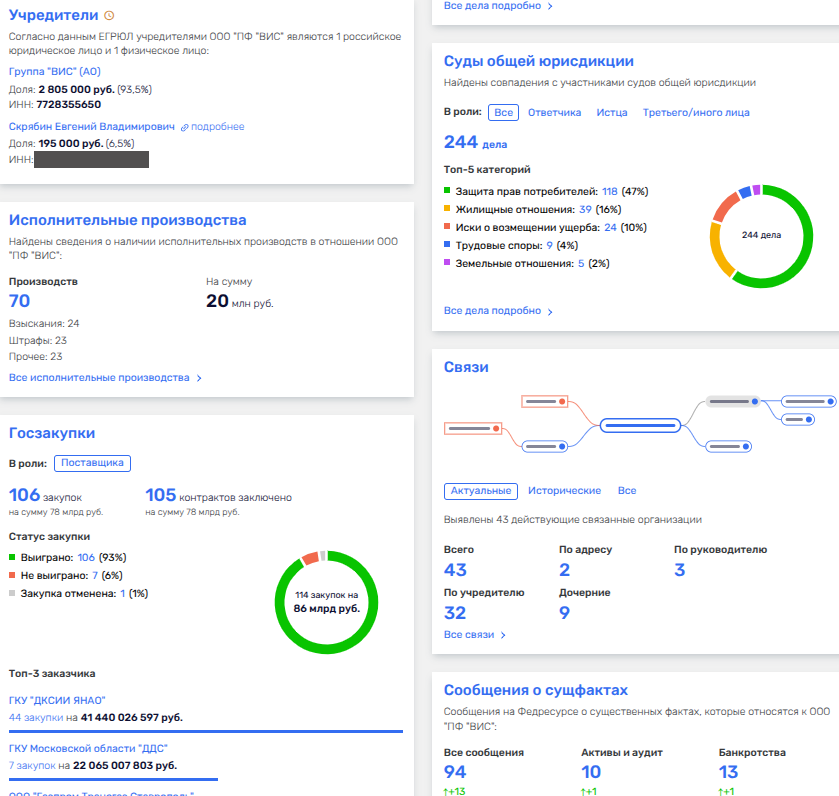Screen dimensions: 839x796
Task: Click the red Не выиграно legend square
Action: (x=12, y=575)
